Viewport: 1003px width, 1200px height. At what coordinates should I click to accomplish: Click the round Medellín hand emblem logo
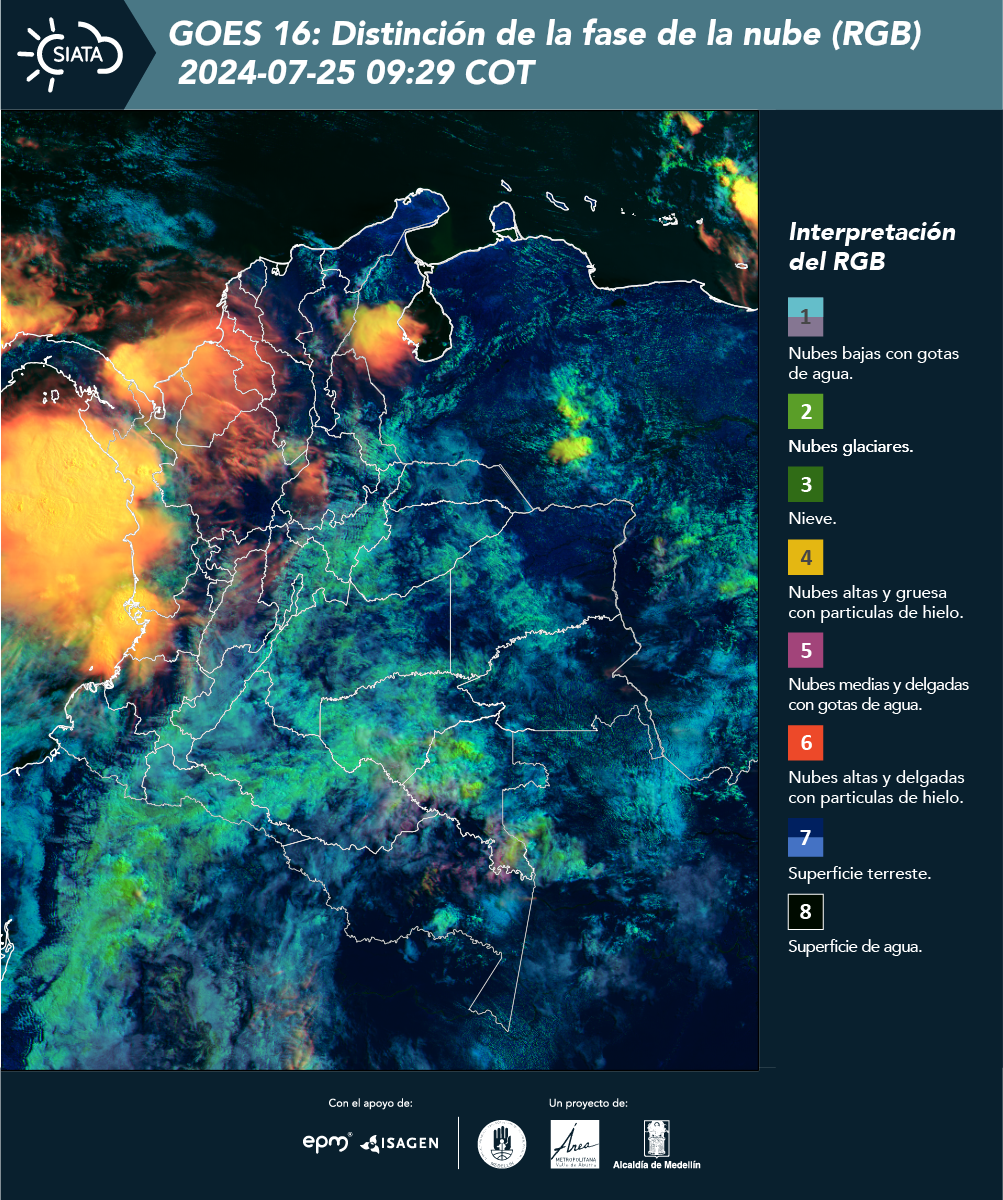point(502,1143)
